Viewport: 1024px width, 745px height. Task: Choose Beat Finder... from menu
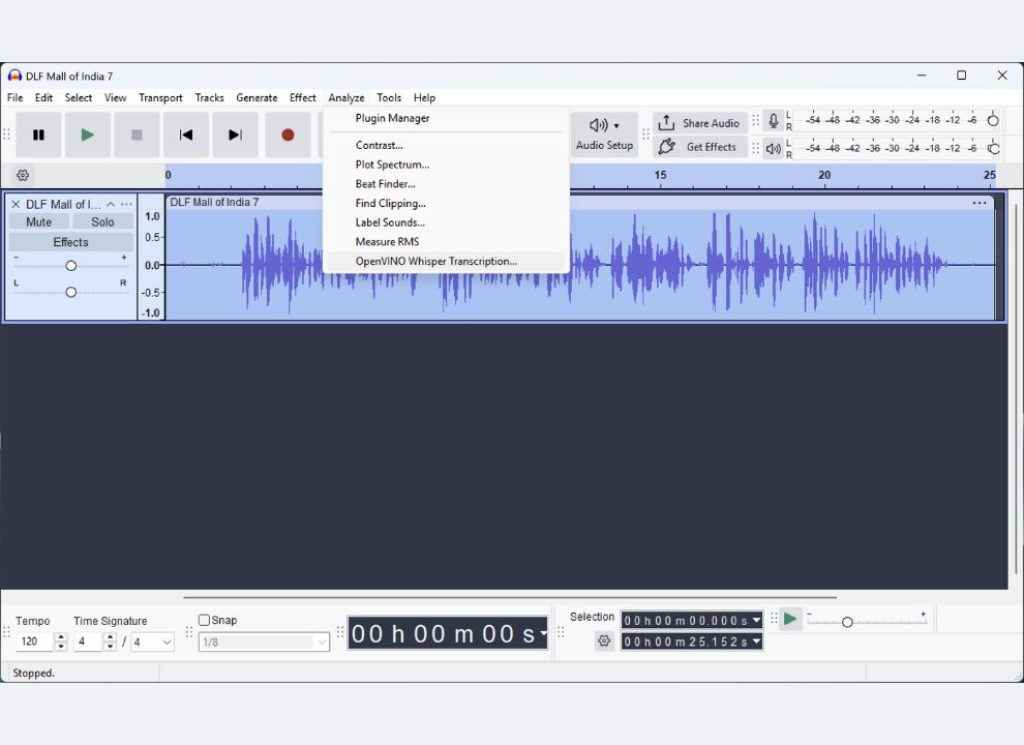pyautogui.click(x=446, y=184)
